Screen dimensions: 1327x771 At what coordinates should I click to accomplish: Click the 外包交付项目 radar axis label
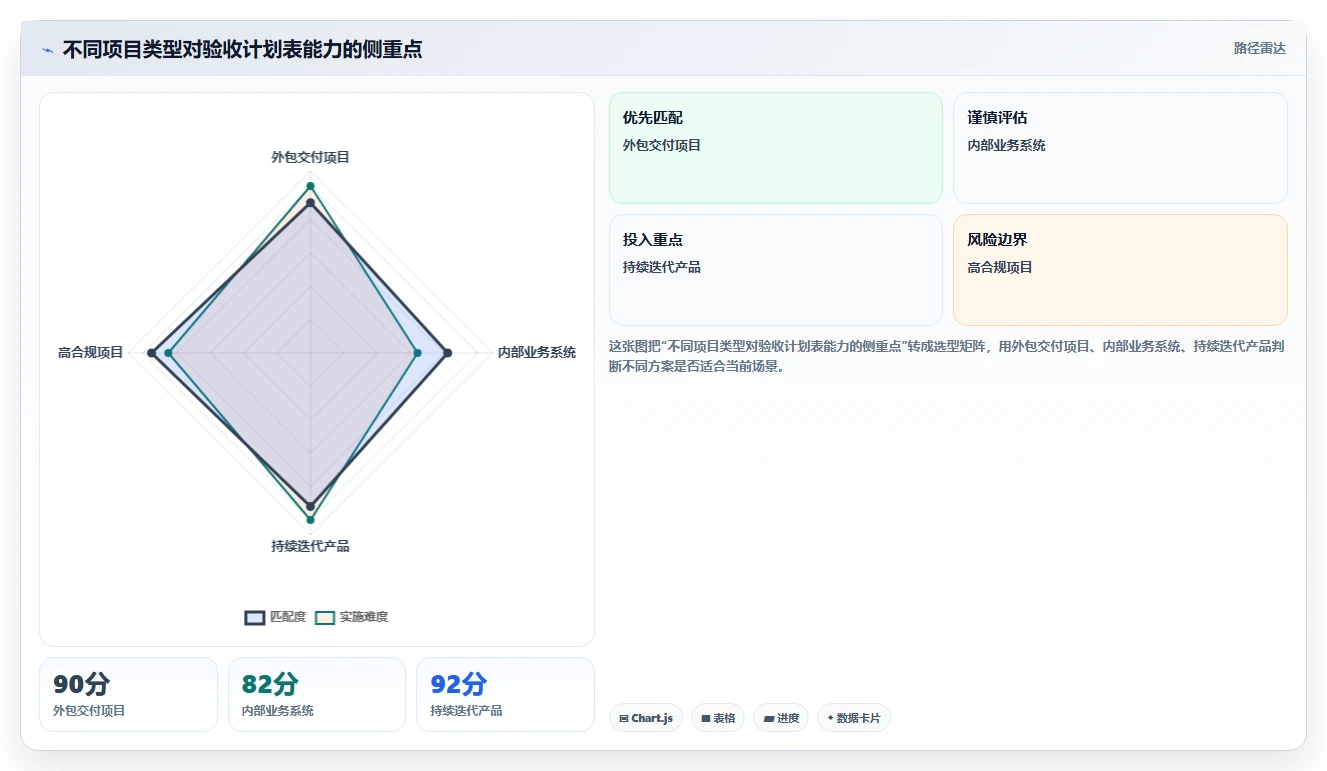[x=310, y=157]
